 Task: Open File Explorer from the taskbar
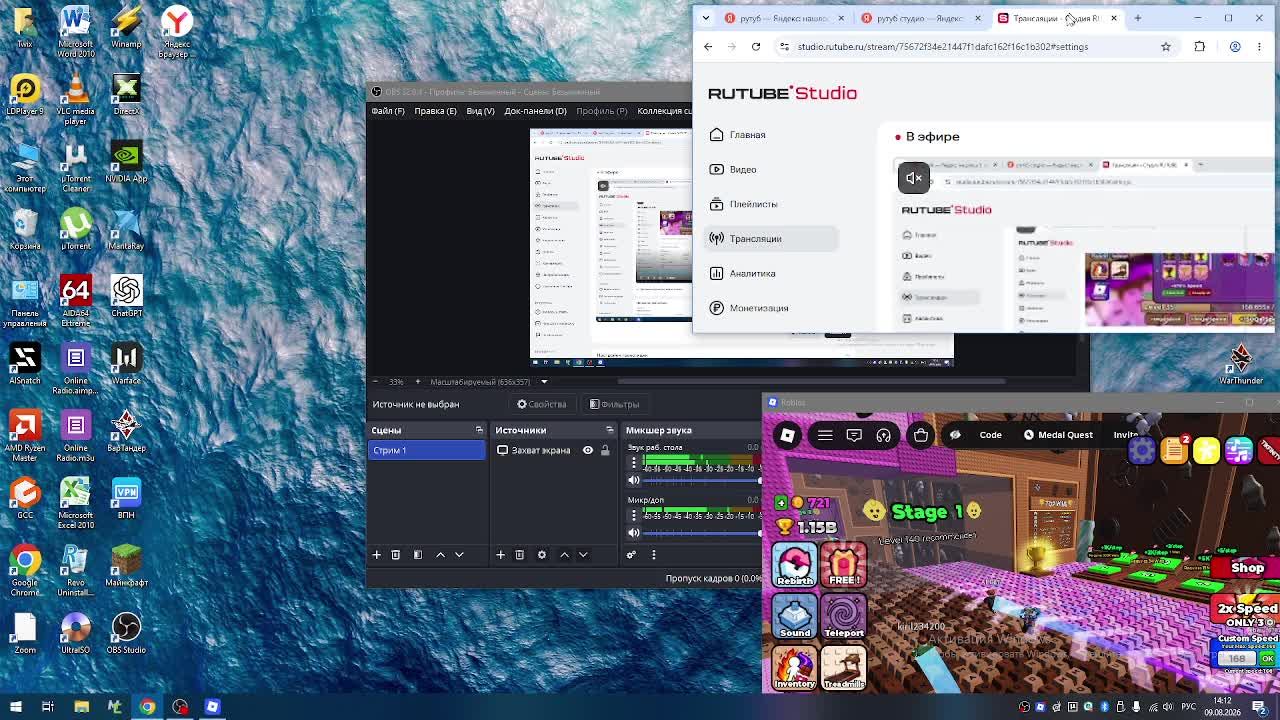pyautogui.click(x=81, y=707)
